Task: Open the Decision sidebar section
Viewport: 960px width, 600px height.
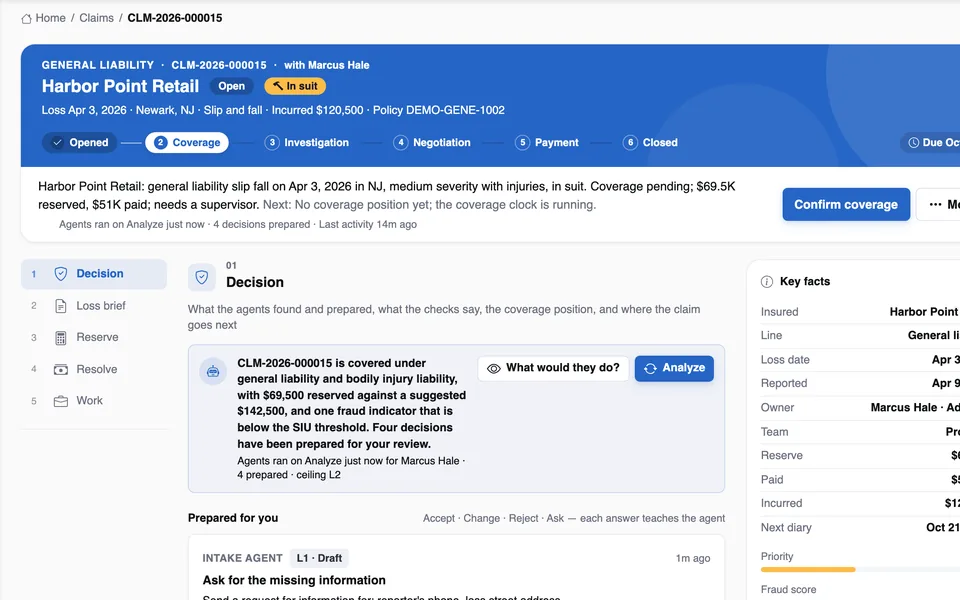Action: tap(94, 274)
